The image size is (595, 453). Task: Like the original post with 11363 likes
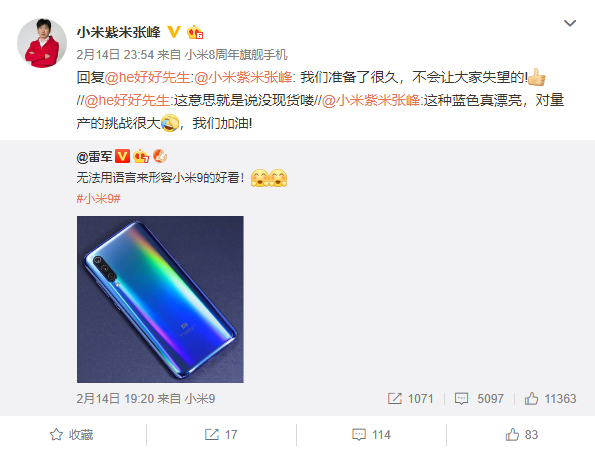pyautogui.click(x=550, y=398)
